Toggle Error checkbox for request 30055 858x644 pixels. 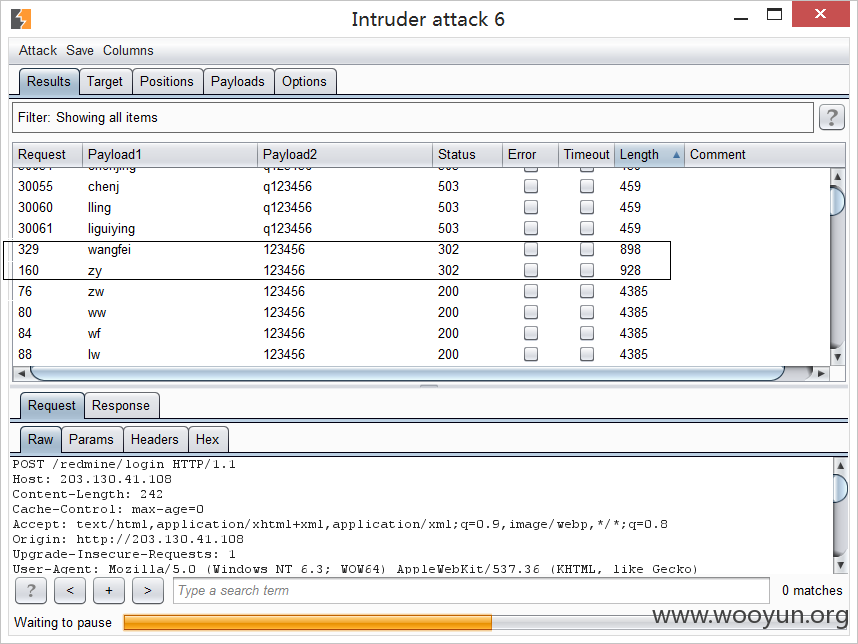click(531, 186)
